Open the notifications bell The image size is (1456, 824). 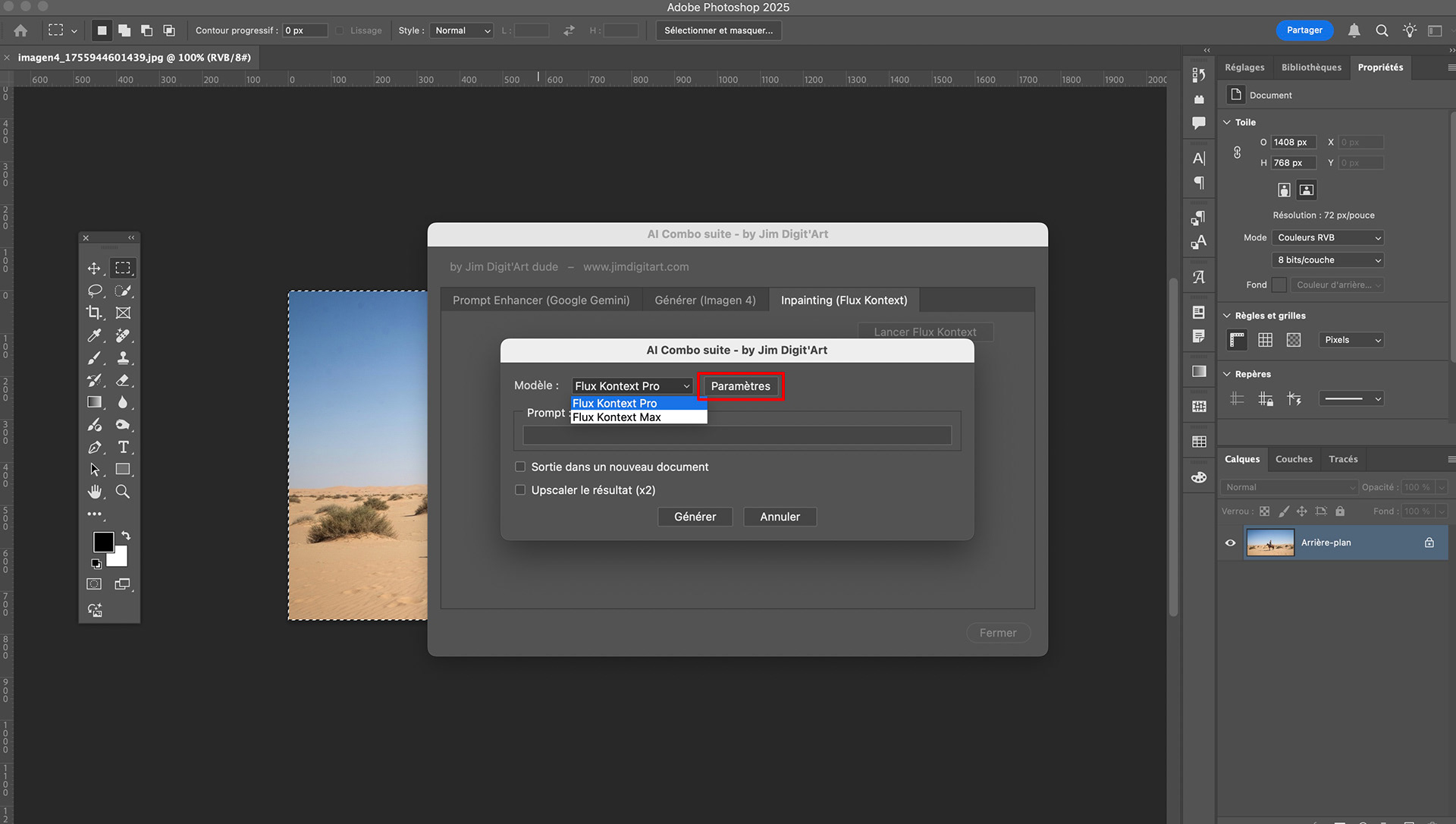coord(1354,30)
